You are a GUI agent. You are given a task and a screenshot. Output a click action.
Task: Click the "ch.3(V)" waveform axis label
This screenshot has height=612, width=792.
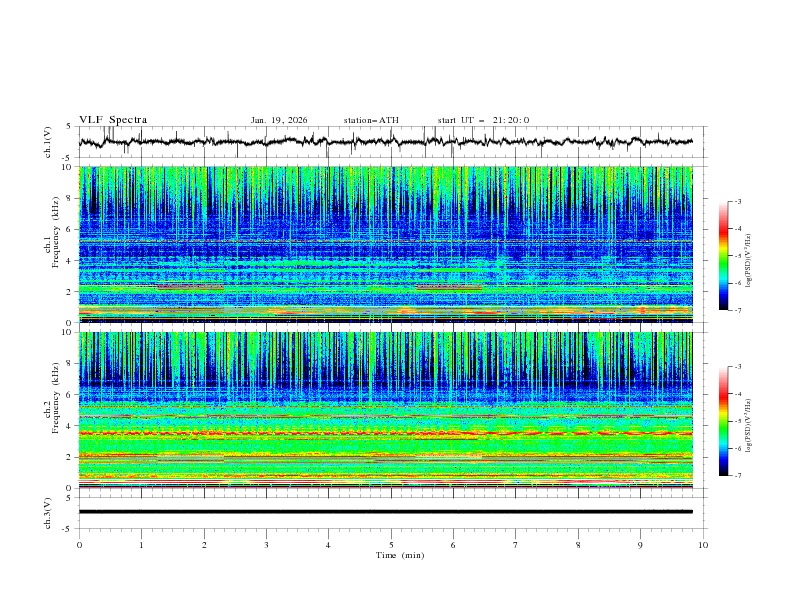pos(48,513)
